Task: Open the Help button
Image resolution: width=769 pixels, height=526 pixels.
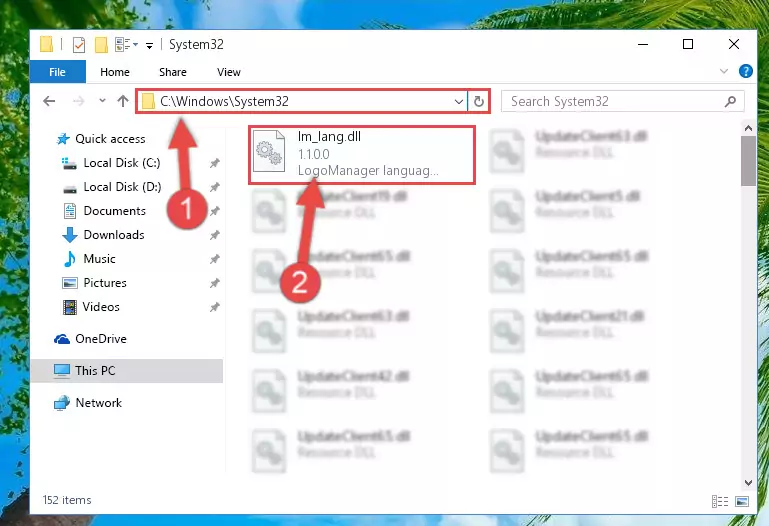Action: pyautogui.click(x=745, y=72)
